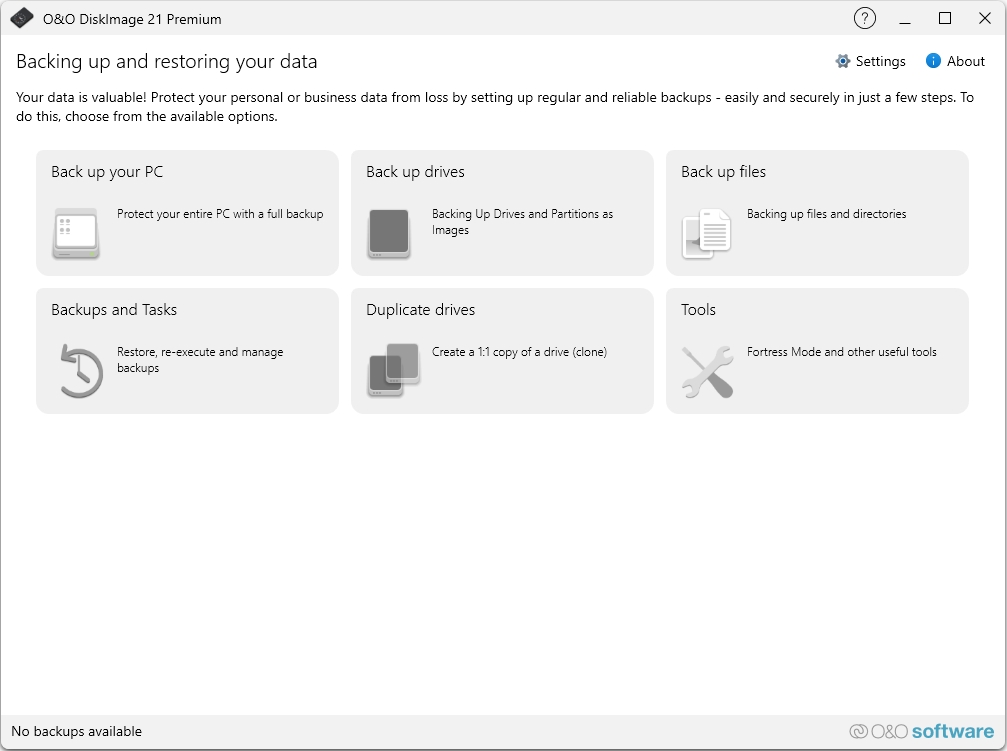Screen dimensions: 1007x751
Task: Click the overlapping drives clone icon
Action: [393, 370]
